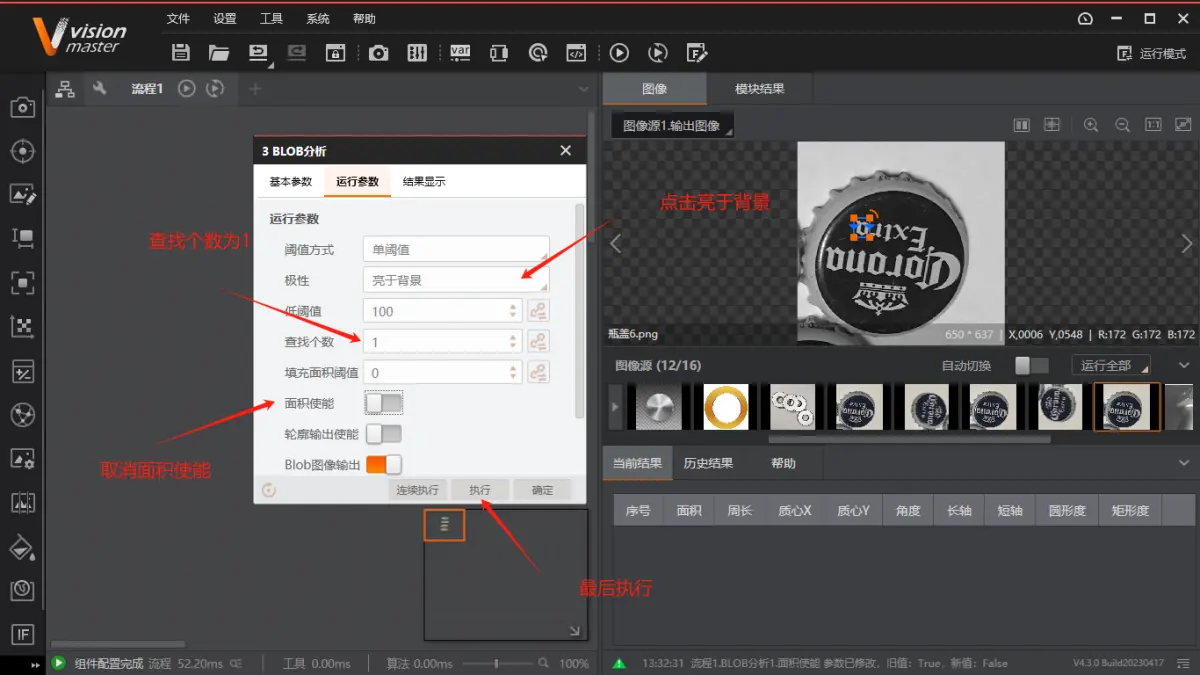The image size is (1200, 675).
Task: Switch to 基本参数 tab in BLOB dialog
Action: (x=291, y=181)
